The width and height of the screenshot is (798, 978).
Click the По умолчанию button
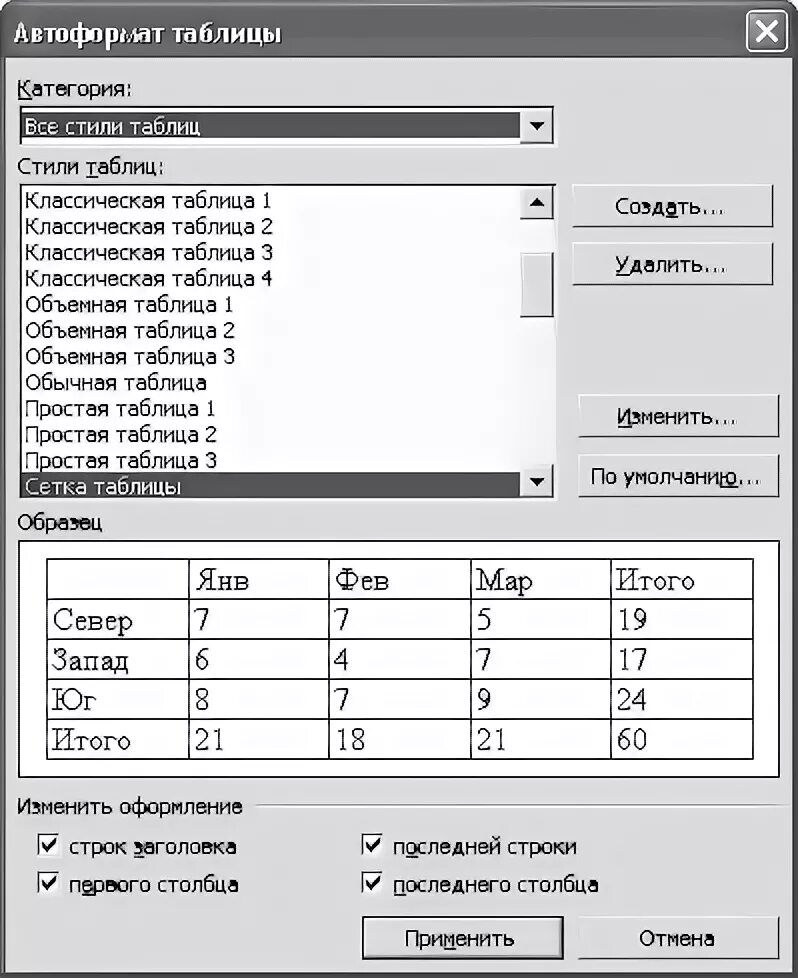[x=678, y=477]
